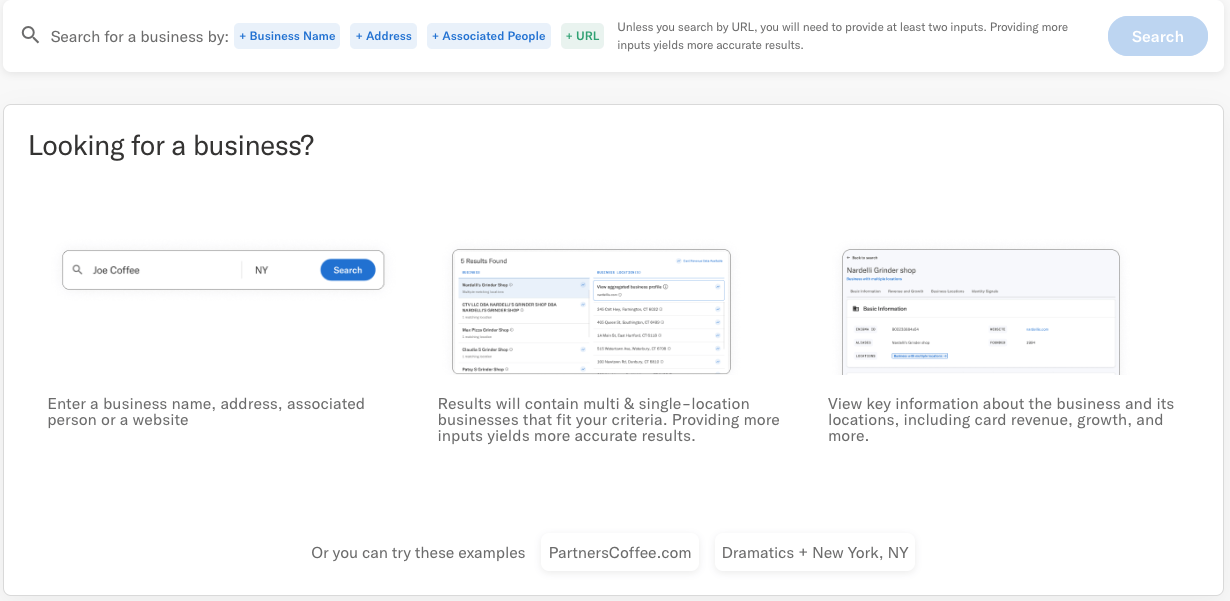
Task: Click the Basic Information building icon
Action: tap(856, 309)
